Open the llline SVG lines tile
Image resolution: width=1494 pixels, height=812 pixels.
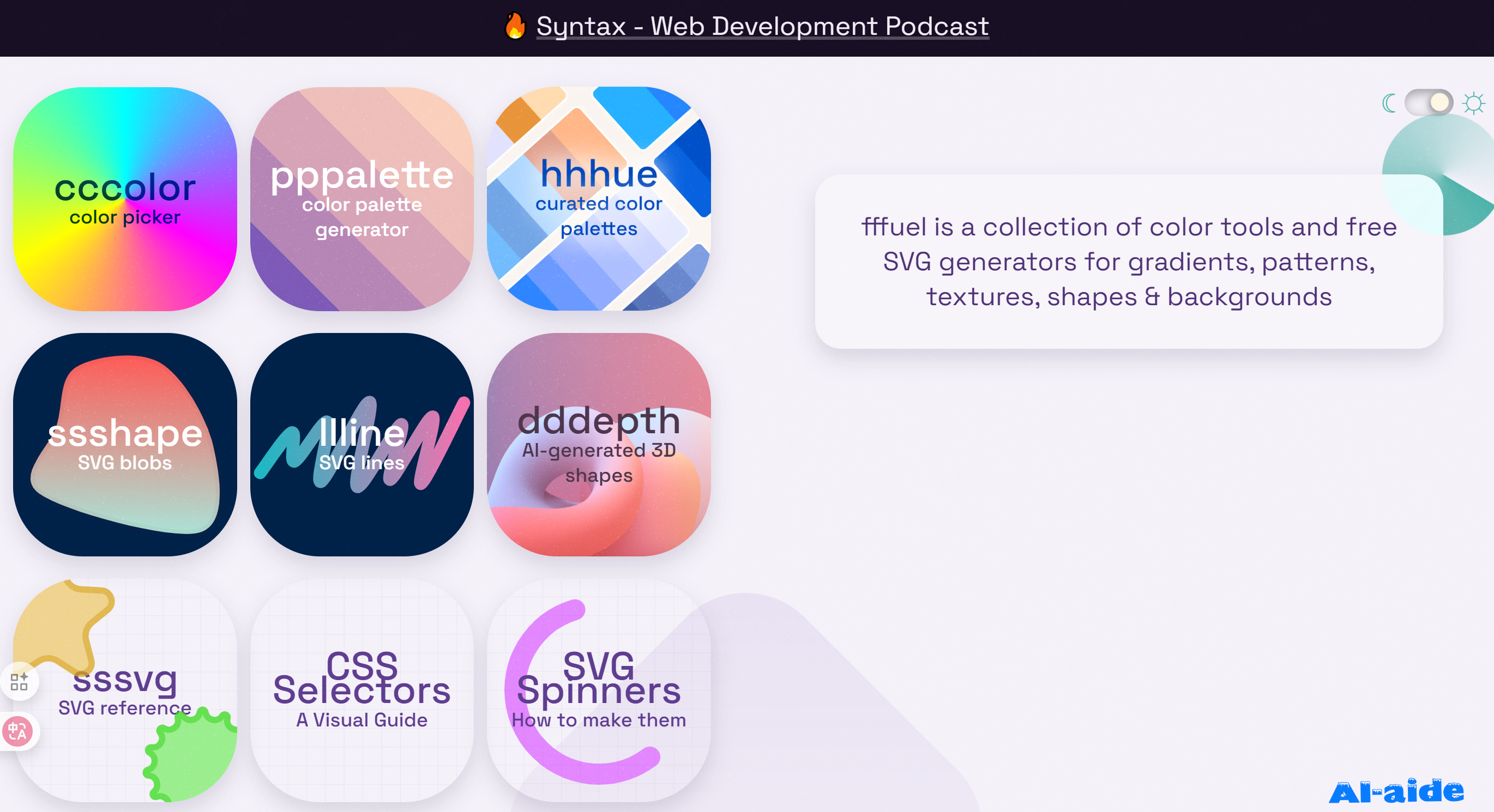point(362,445)
